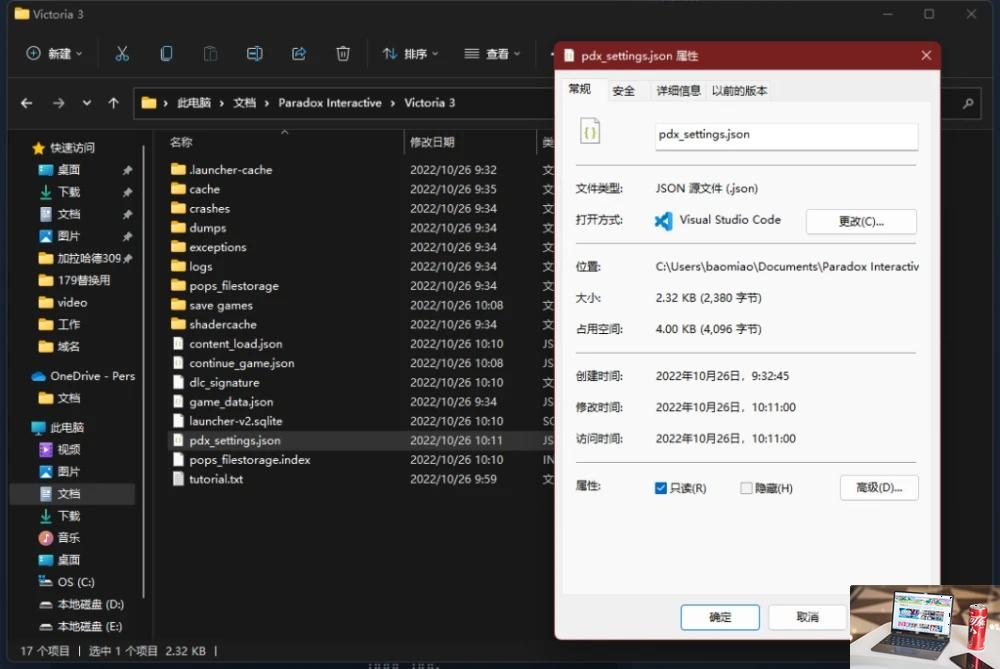Expand chevron after Paradox Interactive breadcrumb

click(392, 103)
